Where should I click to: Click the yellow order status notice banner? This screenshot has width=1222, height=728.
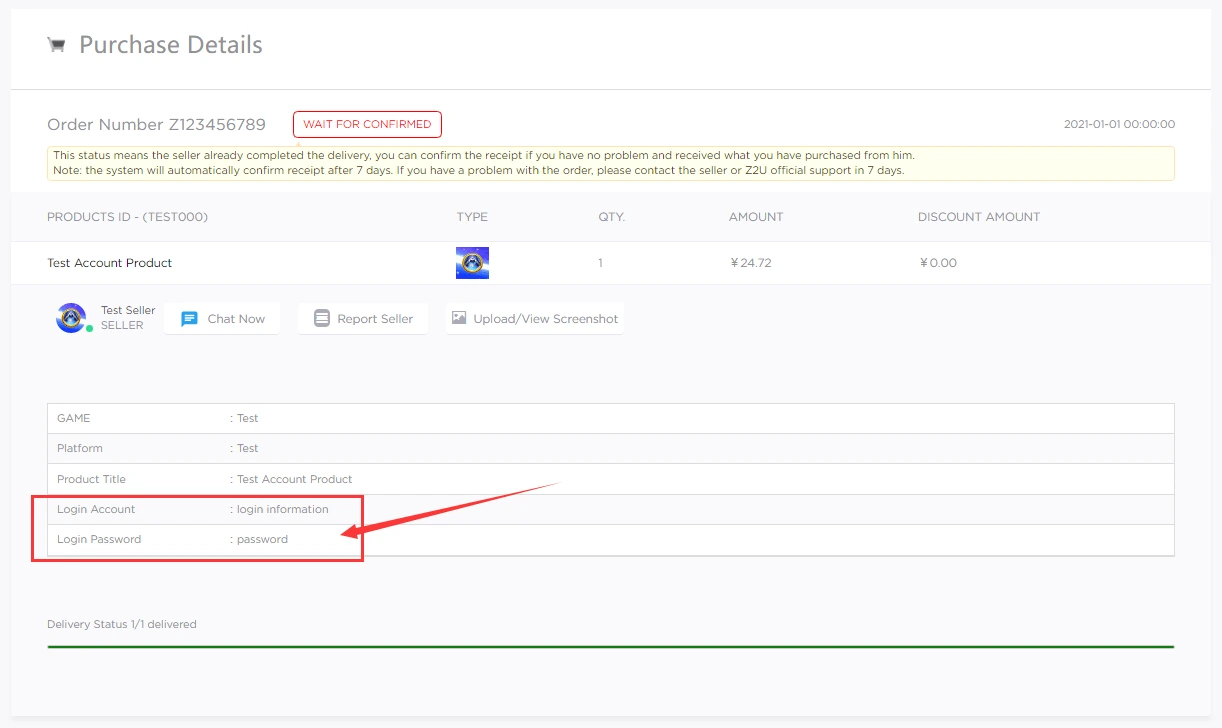click(611, 163)
